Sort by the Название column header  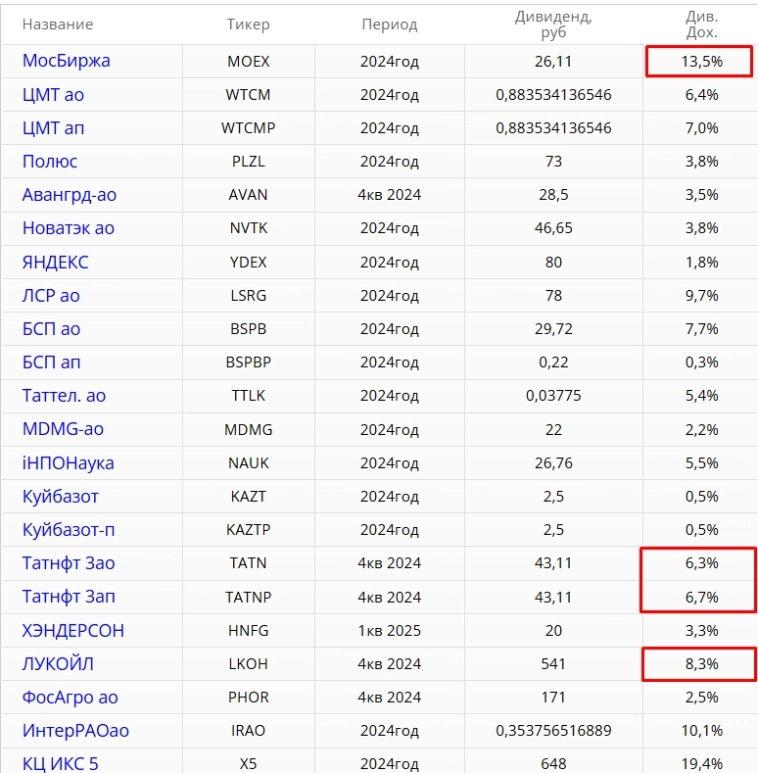[x=57, y=24]
